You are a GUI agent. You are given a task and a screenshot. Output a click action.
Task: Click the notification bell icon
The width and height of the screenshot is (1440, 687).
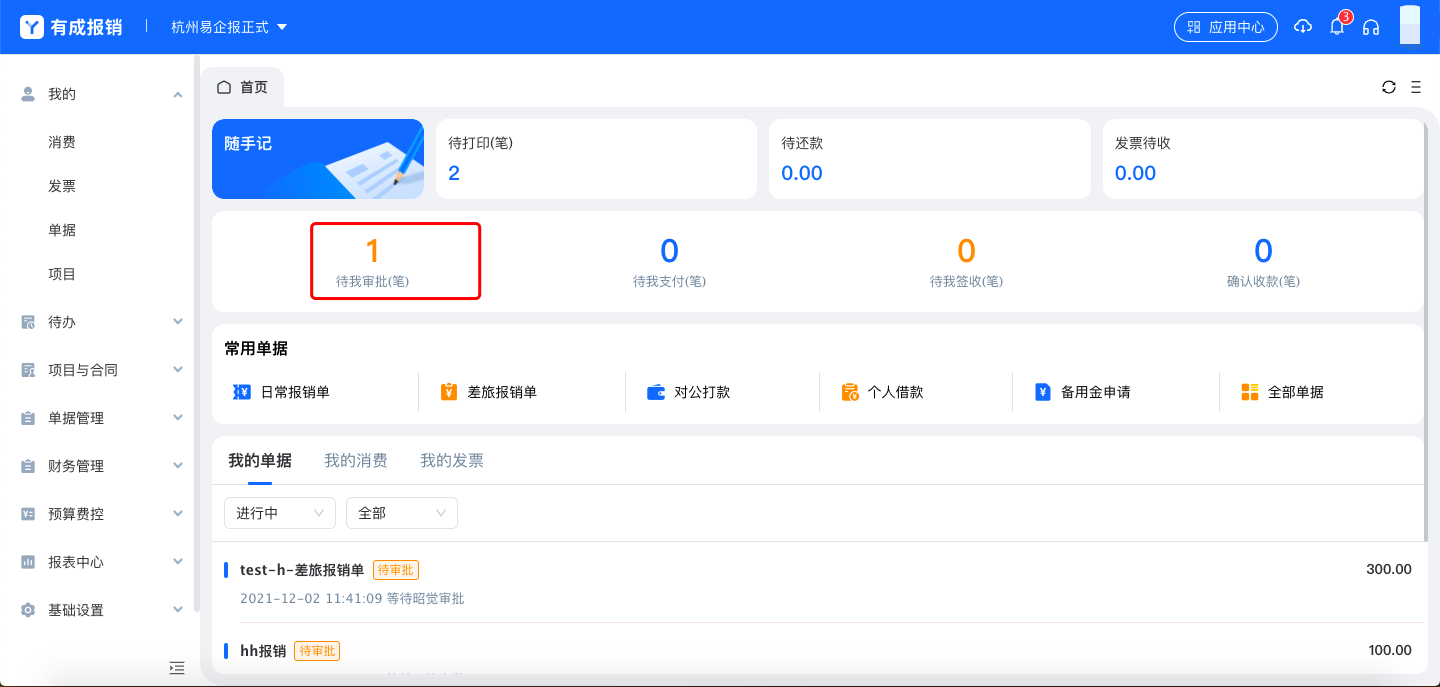point(1336,27)
